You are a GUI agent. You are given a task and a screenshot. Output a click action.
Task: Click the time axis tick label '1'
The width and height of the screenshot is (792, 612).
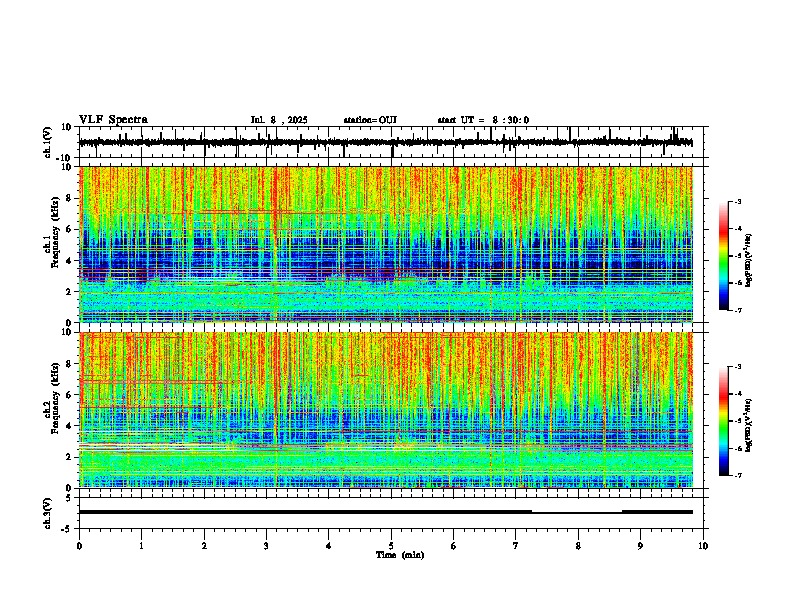click(141, 546)
